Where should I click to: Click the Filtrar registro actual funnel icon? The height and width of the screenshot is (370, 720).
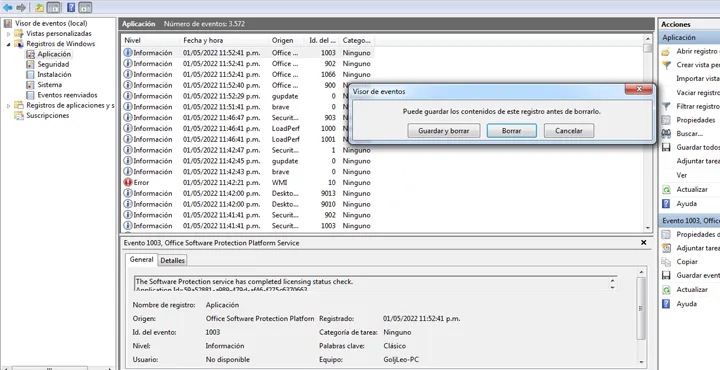point(666,107)
